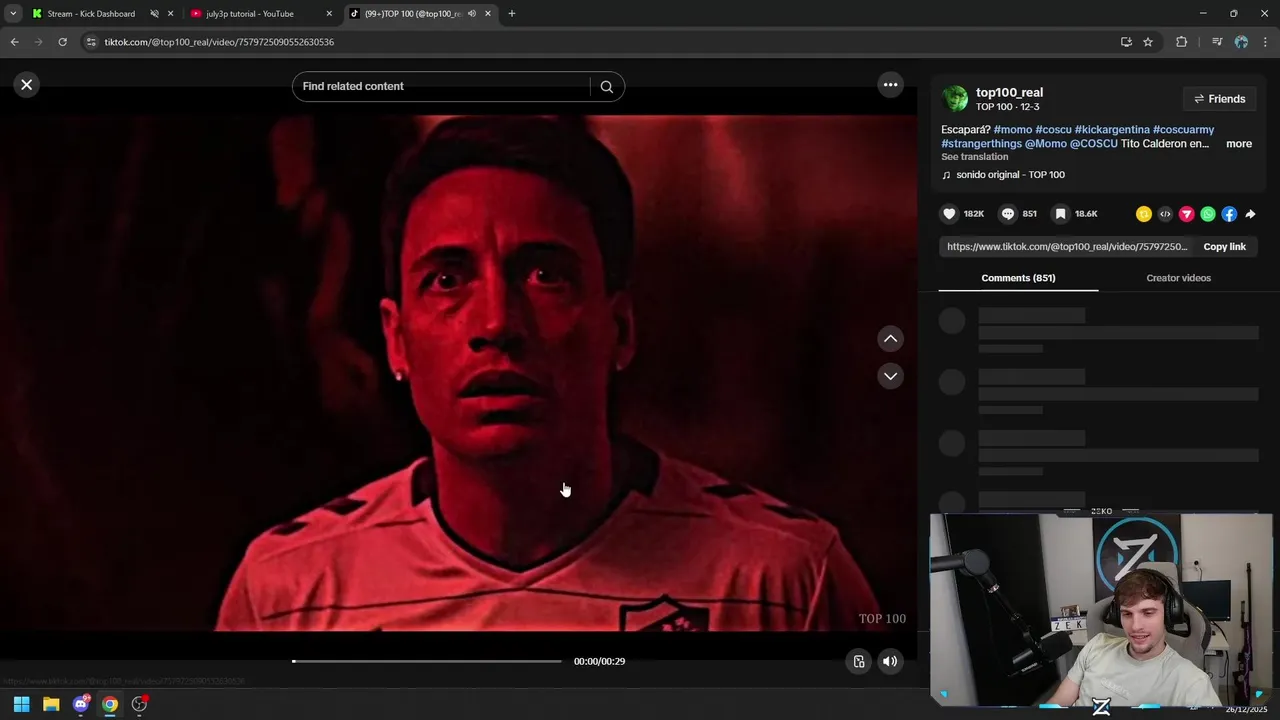Open Chrome profile avatar
The width and height of the screenshot is (1280, 720).
click(1241, 42)
